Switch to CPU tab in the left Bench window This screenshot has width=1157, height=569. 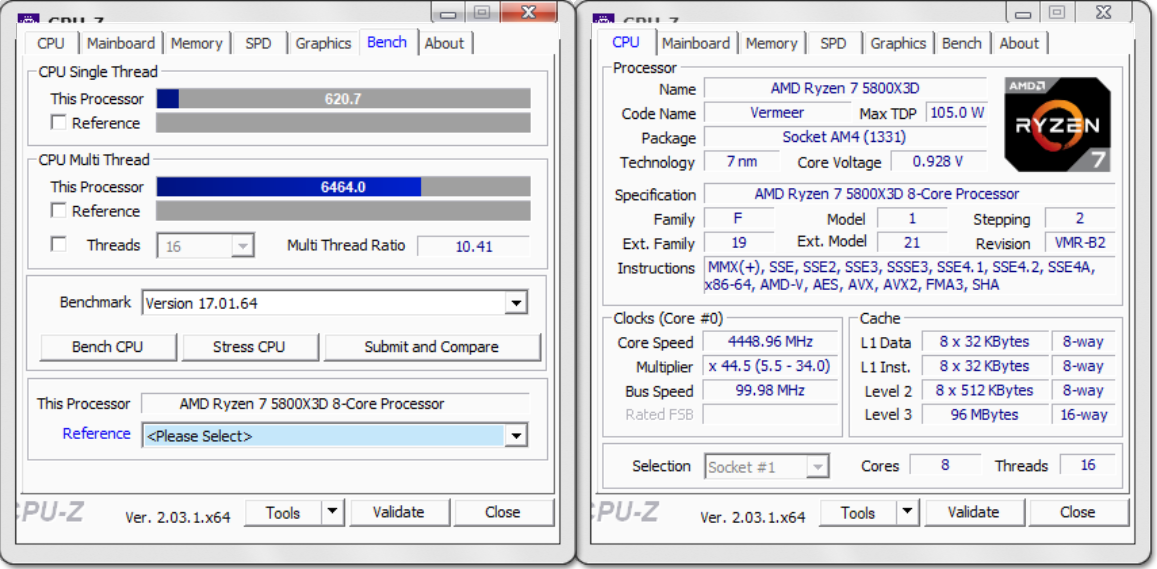[x=51, y=44]
